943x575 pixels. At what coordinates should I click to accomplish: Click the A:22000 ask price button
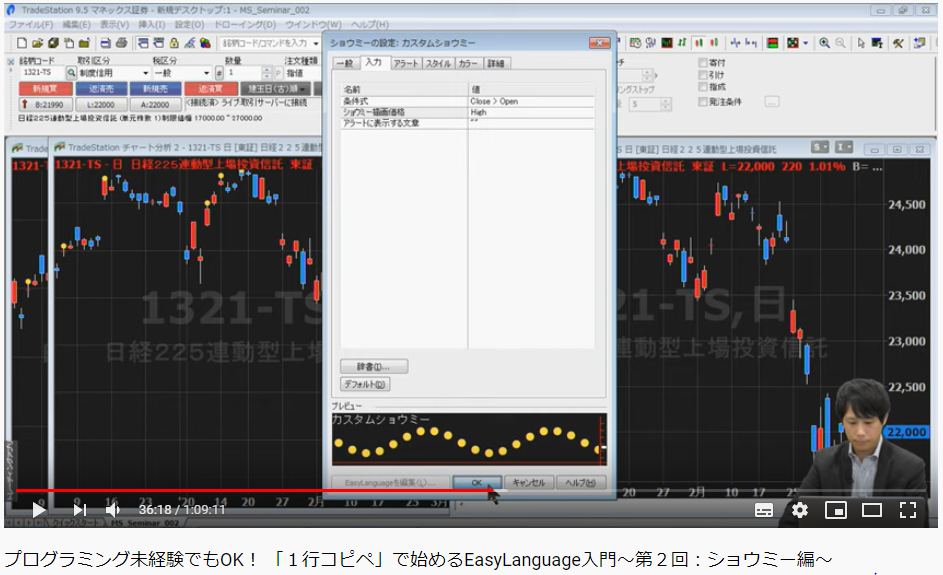(155, 104)
